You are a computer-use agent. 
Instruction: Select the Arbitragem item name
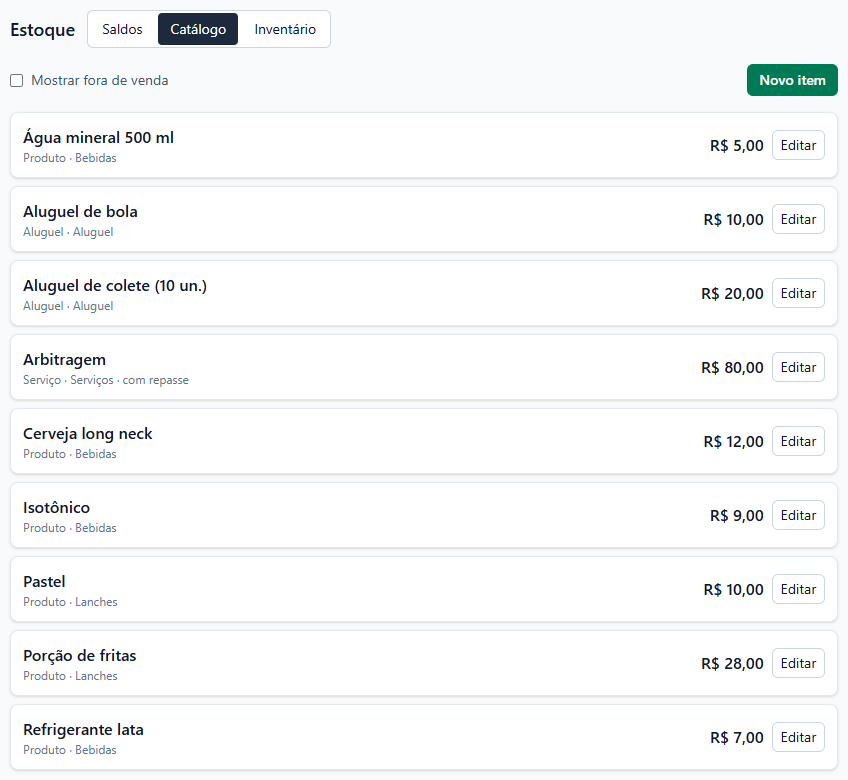point(64,360)
